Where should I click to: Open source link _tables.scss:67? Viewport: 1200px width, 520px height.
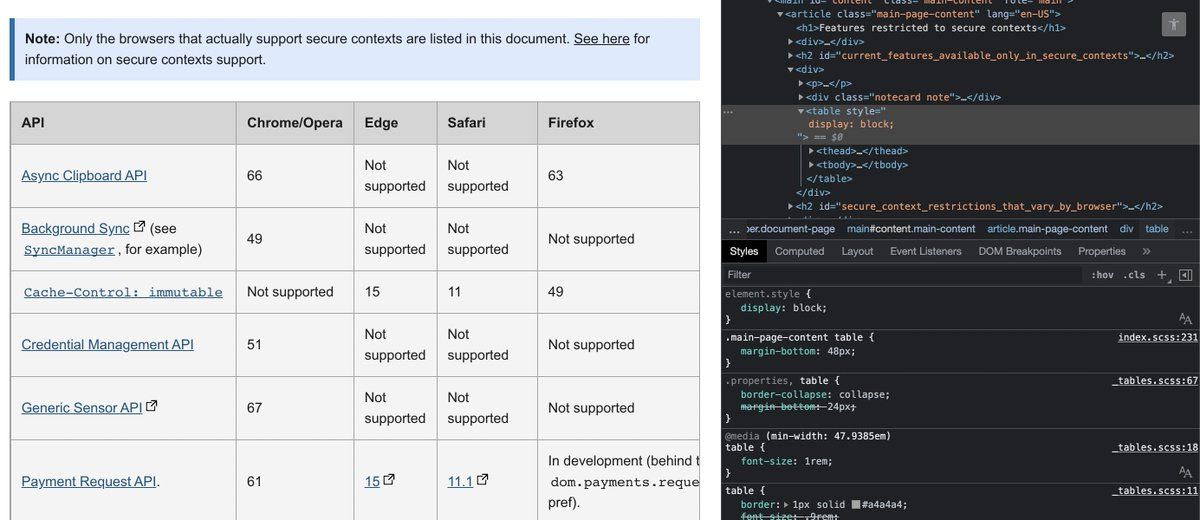point(1155,380)
